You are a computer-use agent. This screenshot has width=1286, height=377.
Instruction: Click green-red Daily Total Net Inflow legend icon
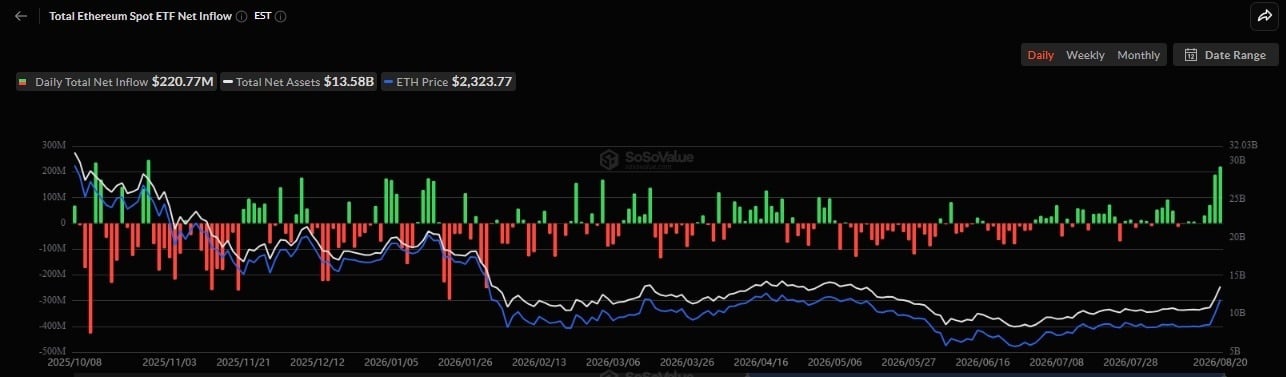point(23,82)
